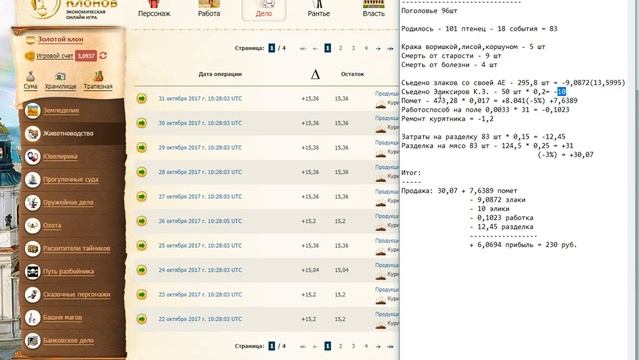This screenshot has width=640, height=360.
Task: Click the bottom page number input field
Action: point(272,346)
